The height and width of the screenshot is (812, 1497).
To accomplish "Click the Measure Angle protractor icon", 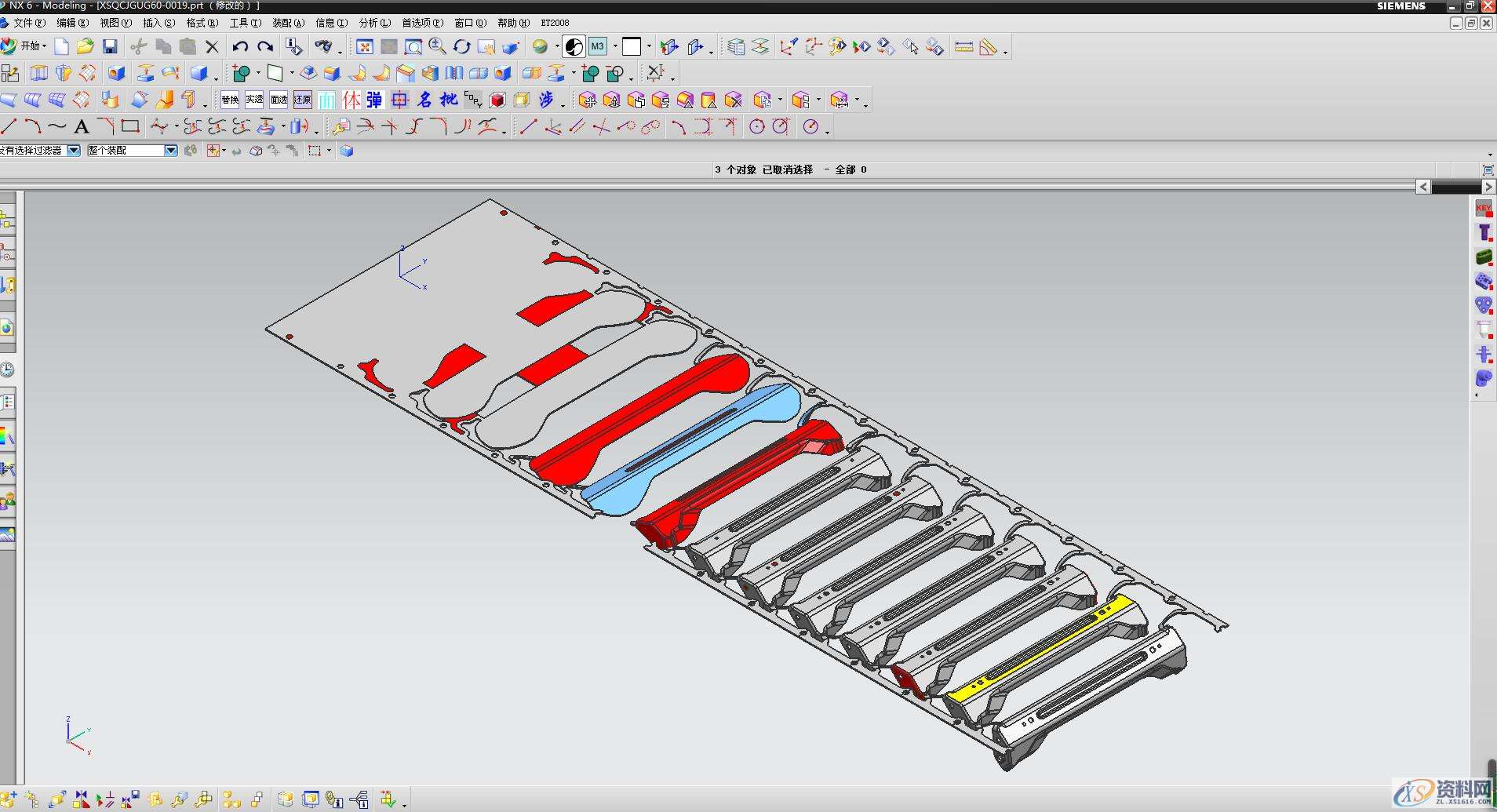I will click(x=988, y=47).
